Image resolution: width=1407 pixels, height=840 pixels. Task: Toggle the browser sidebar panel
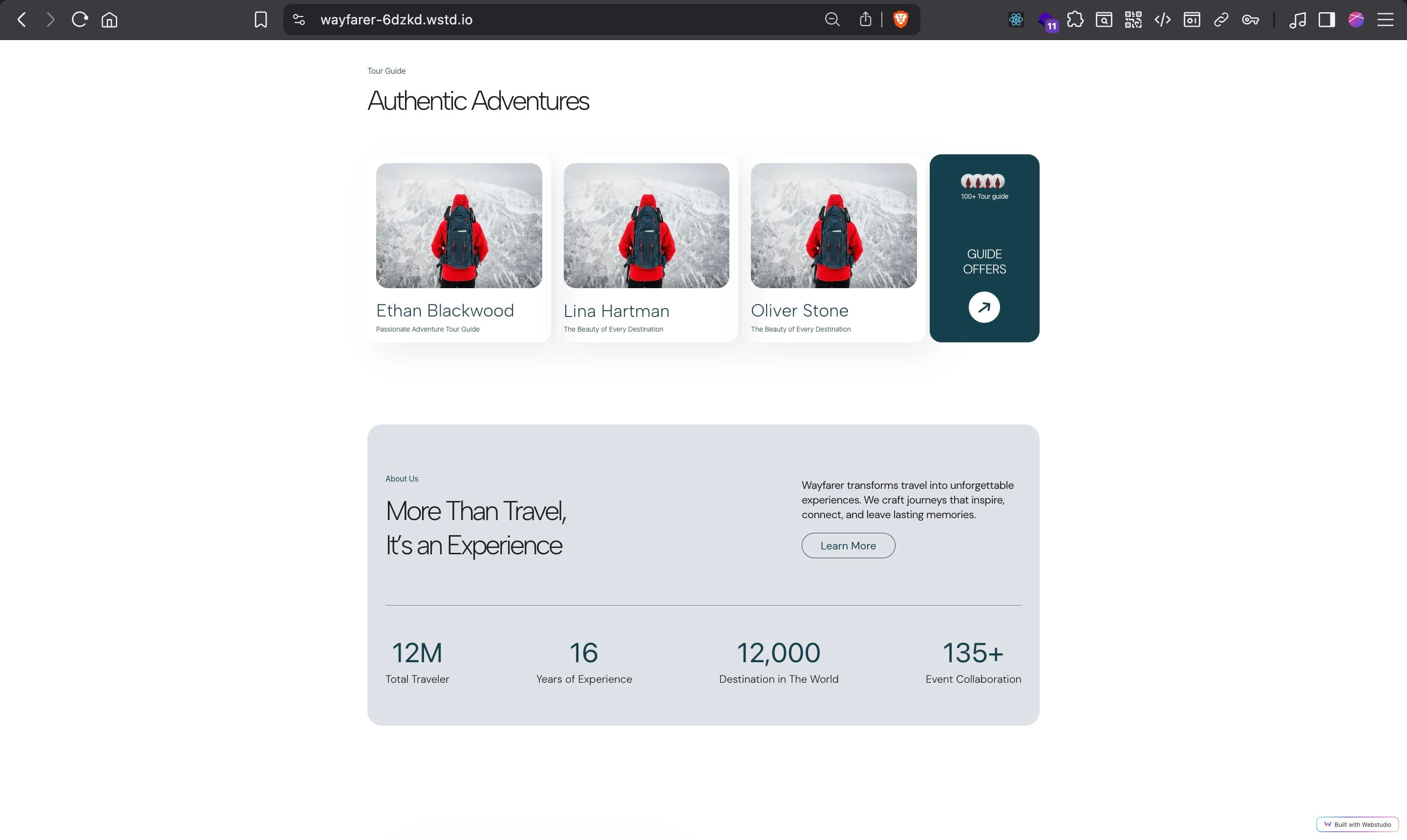[x=1326, y=20]
